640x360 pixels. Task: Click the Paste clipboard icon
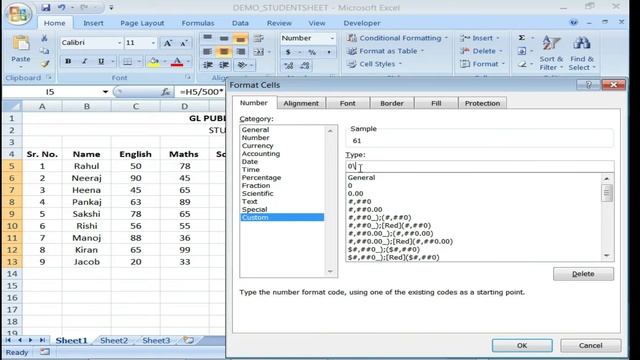pyautogui.click(x=20, y=44)
